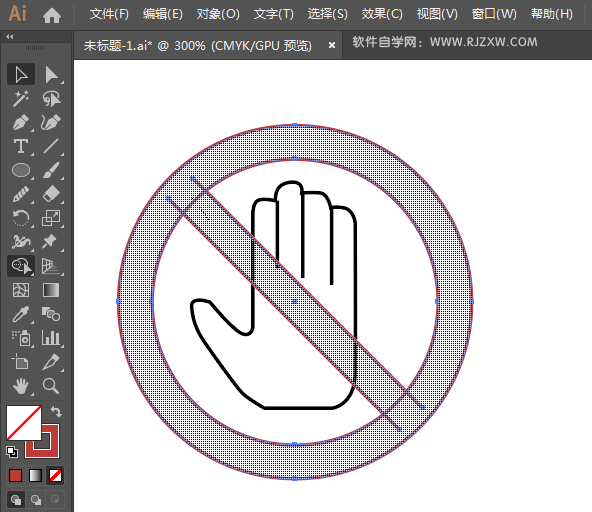Enable Draw Behind drawing mode

click(36, 500)
